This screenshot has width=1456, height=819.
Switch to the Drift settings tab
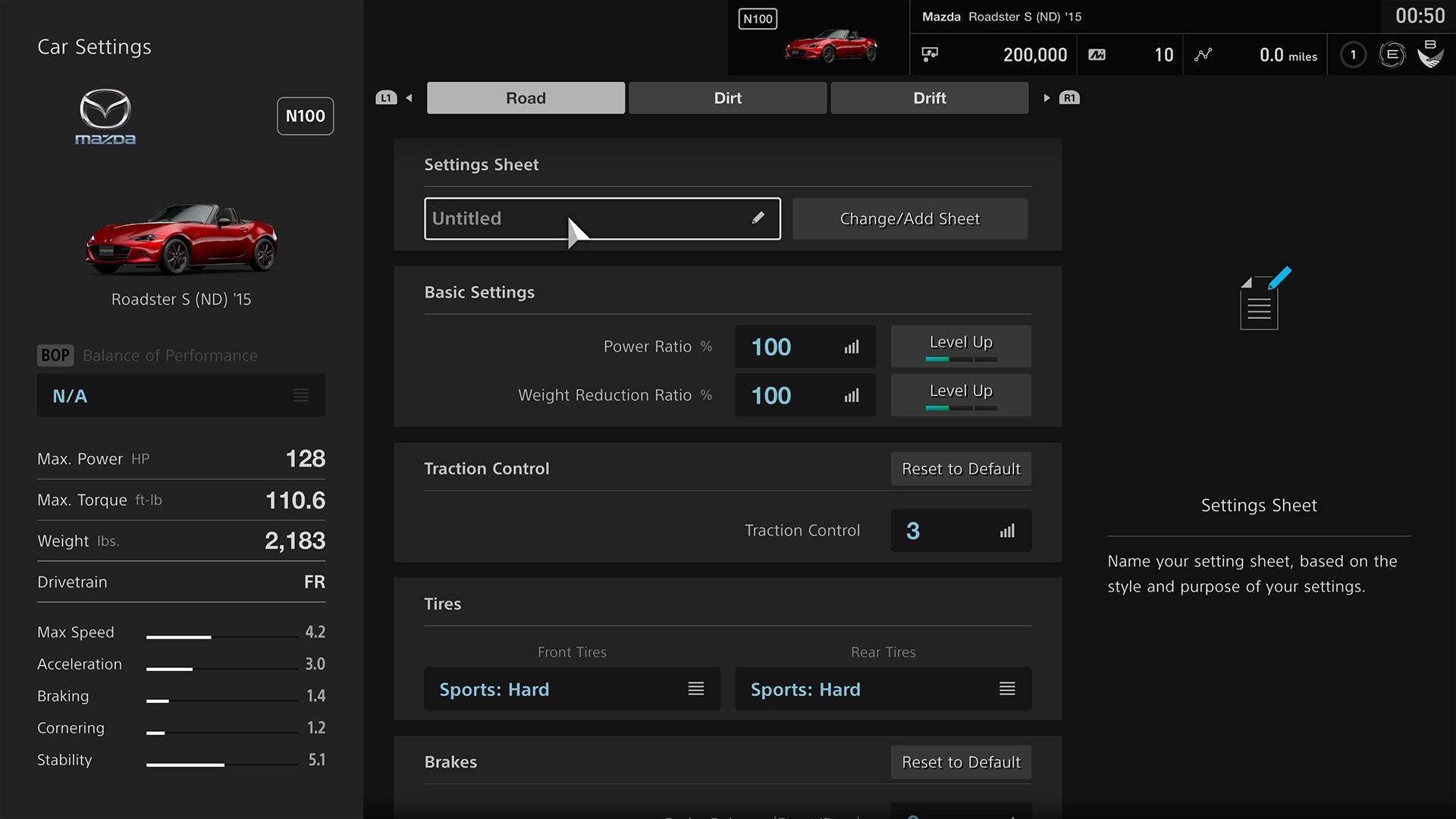[928, 98]
